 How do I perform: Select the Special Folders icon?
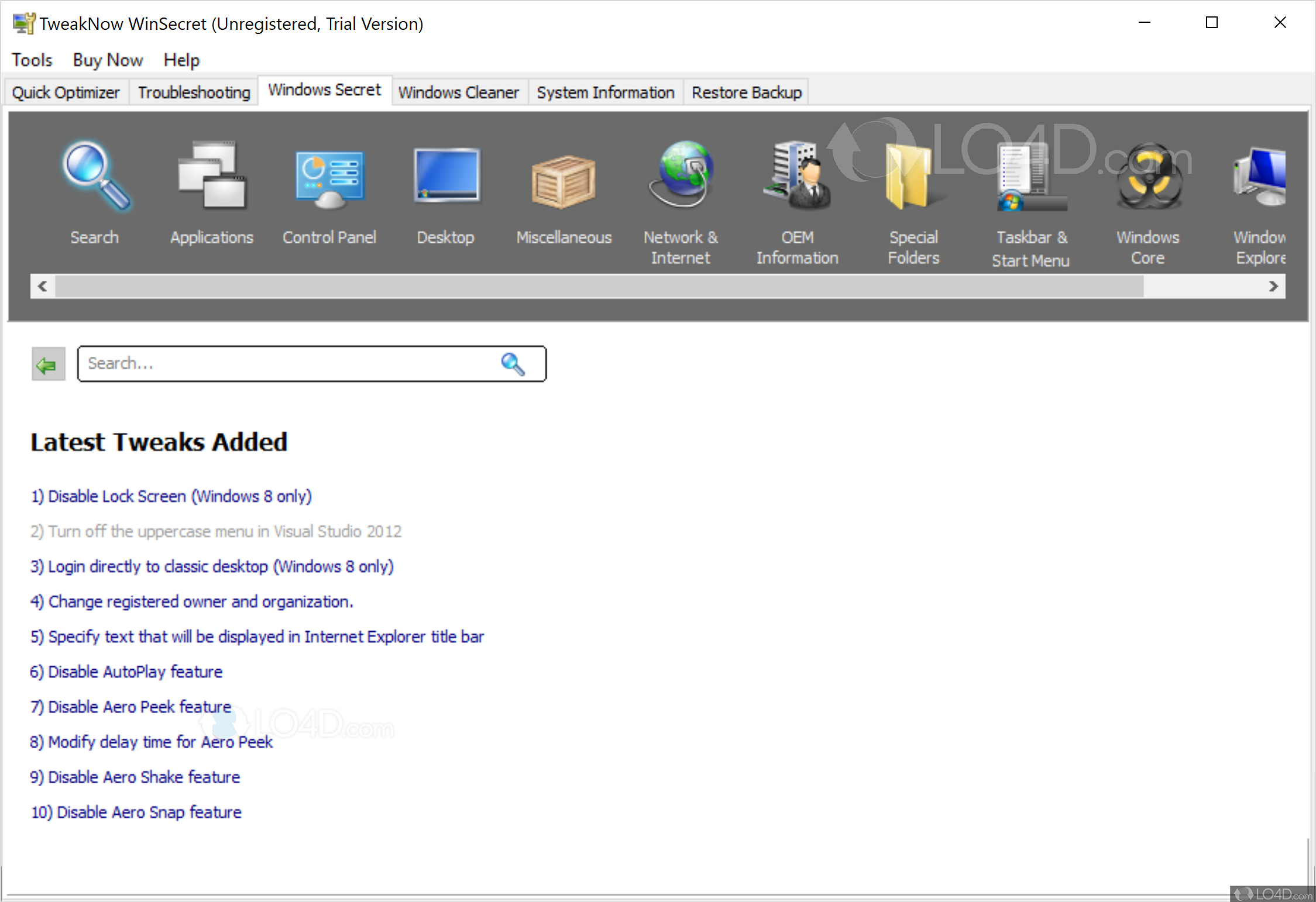(x=913, y=176)
